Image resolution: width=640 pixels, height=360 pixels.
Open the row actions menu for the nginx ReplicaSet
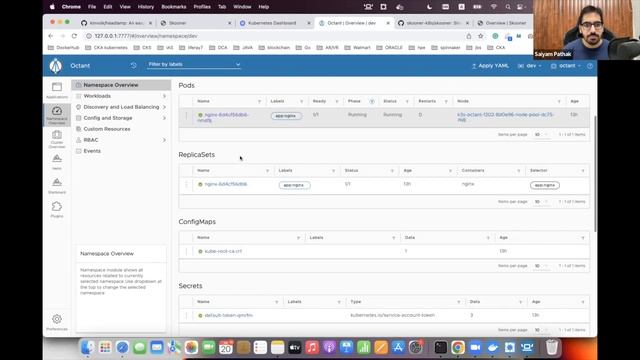pos(187,184)
